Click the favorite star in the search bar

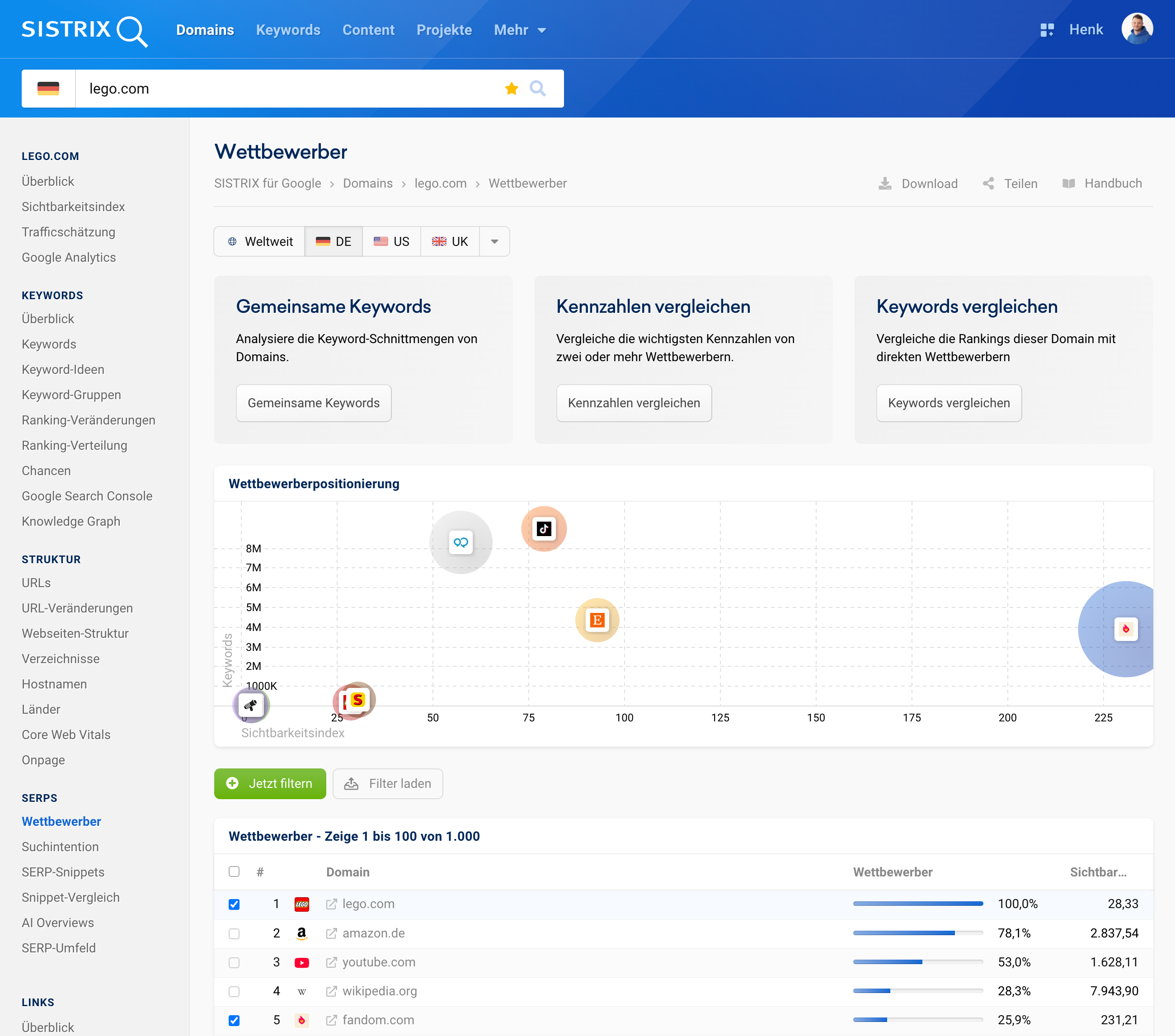[511, 89]
